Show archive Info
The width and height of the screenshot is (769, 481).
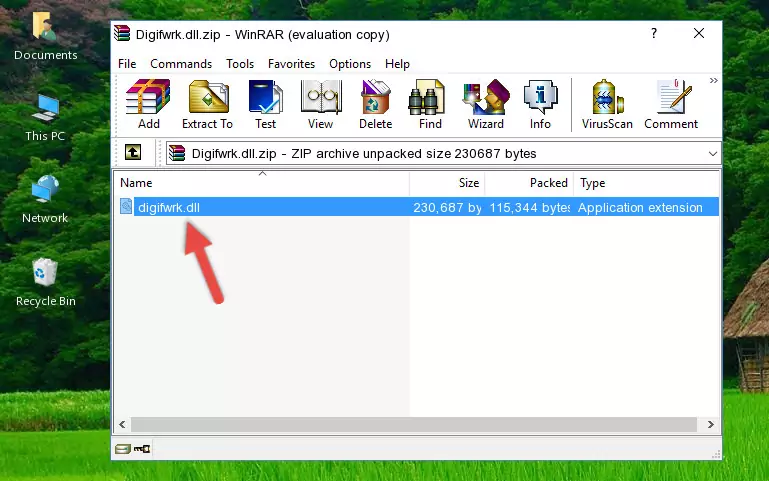[x=540, y=104]
